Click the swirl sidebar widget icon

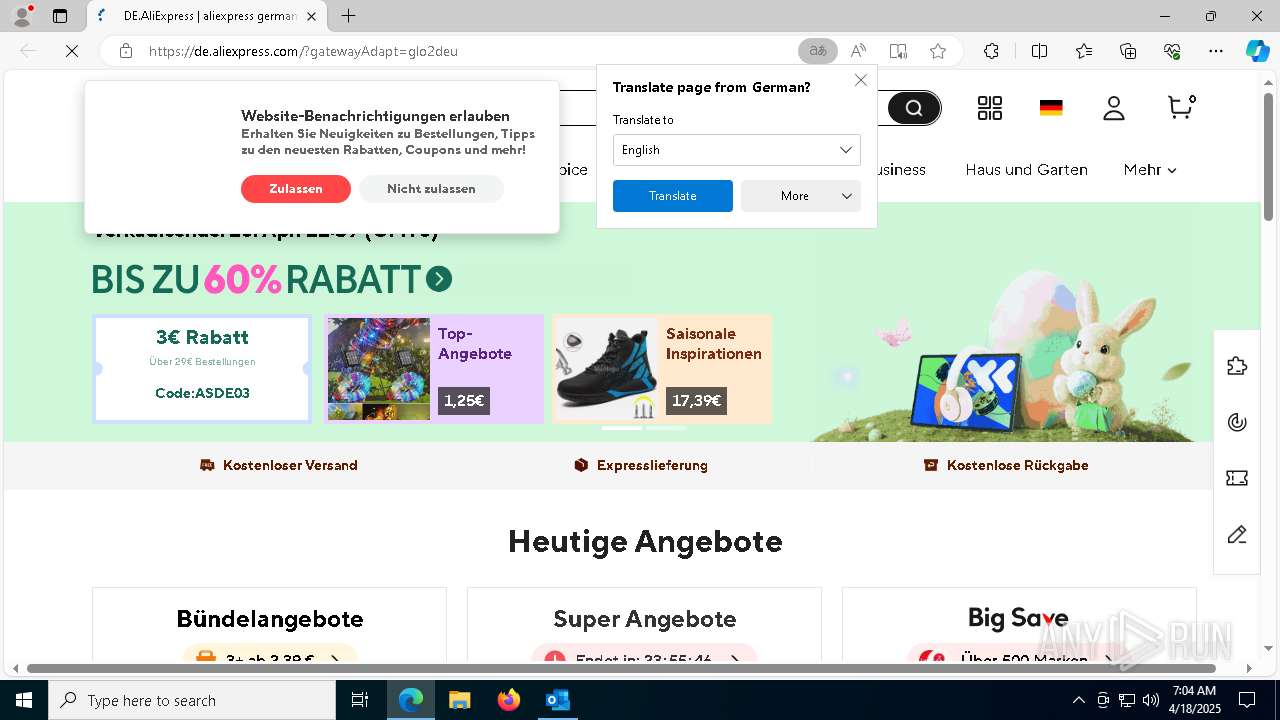(x=1237, y=422)
